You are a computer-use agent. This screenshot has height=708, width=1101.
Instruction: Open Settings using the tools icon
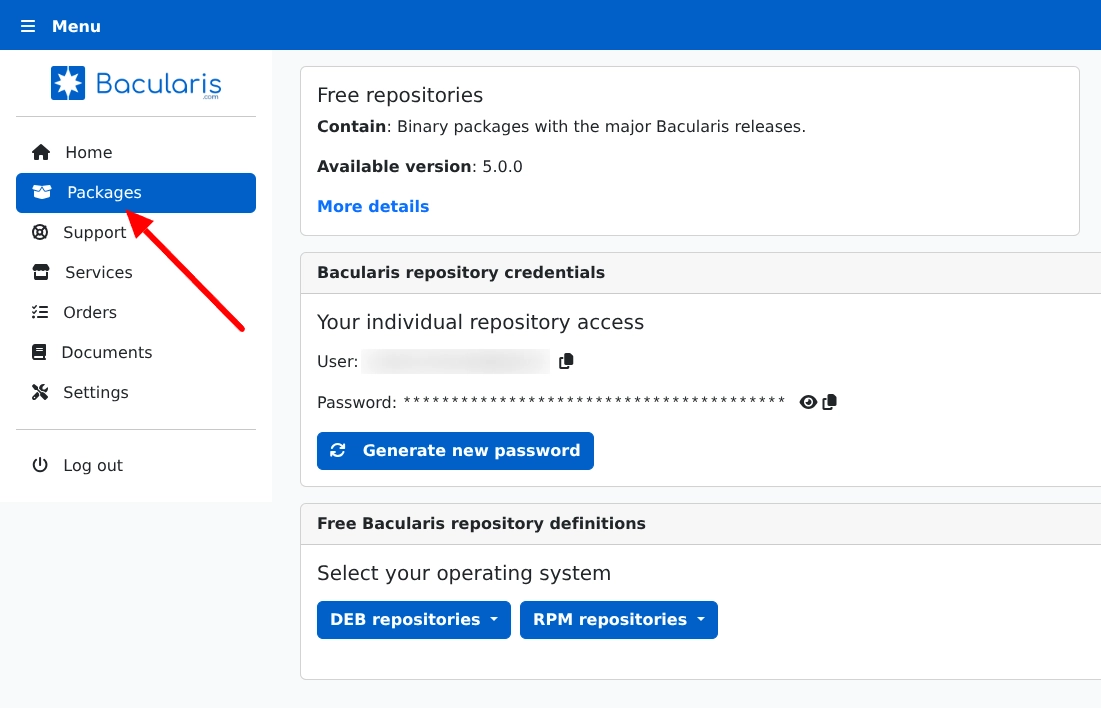(x=41, y=392)
